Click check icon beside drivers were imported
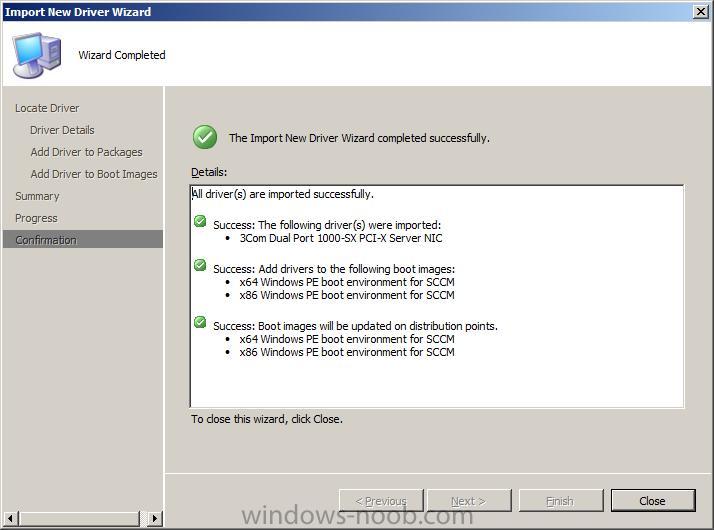This screenshot has width=714, height=530. tap(200, 221)
